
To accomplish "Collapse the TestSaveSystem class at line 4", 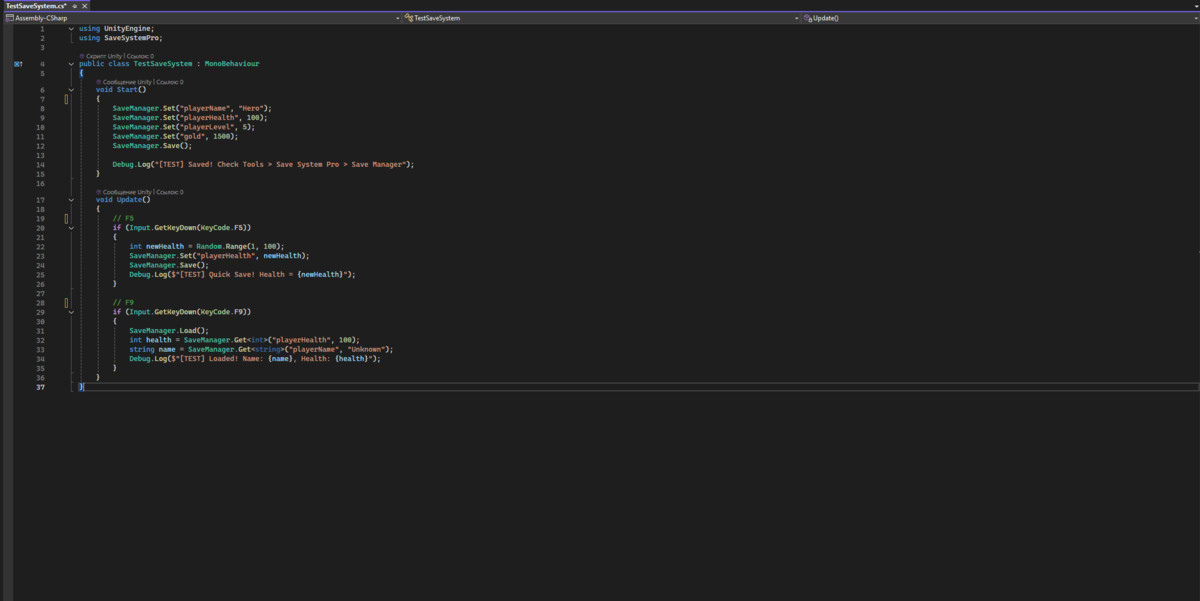I will point(70,64).
